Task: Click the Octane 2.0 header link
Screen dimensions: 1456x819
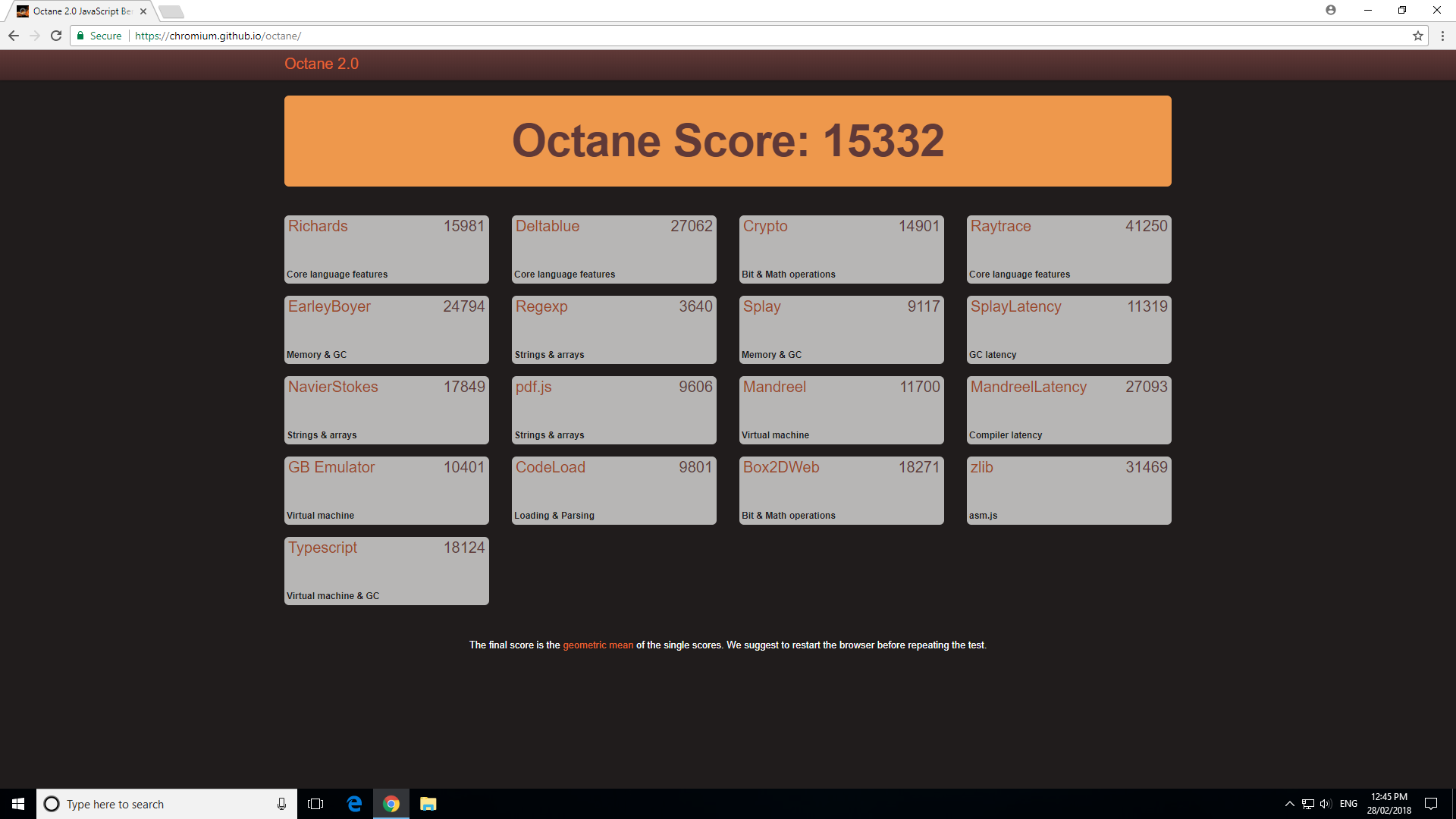Action: click(x=322, y=64)
